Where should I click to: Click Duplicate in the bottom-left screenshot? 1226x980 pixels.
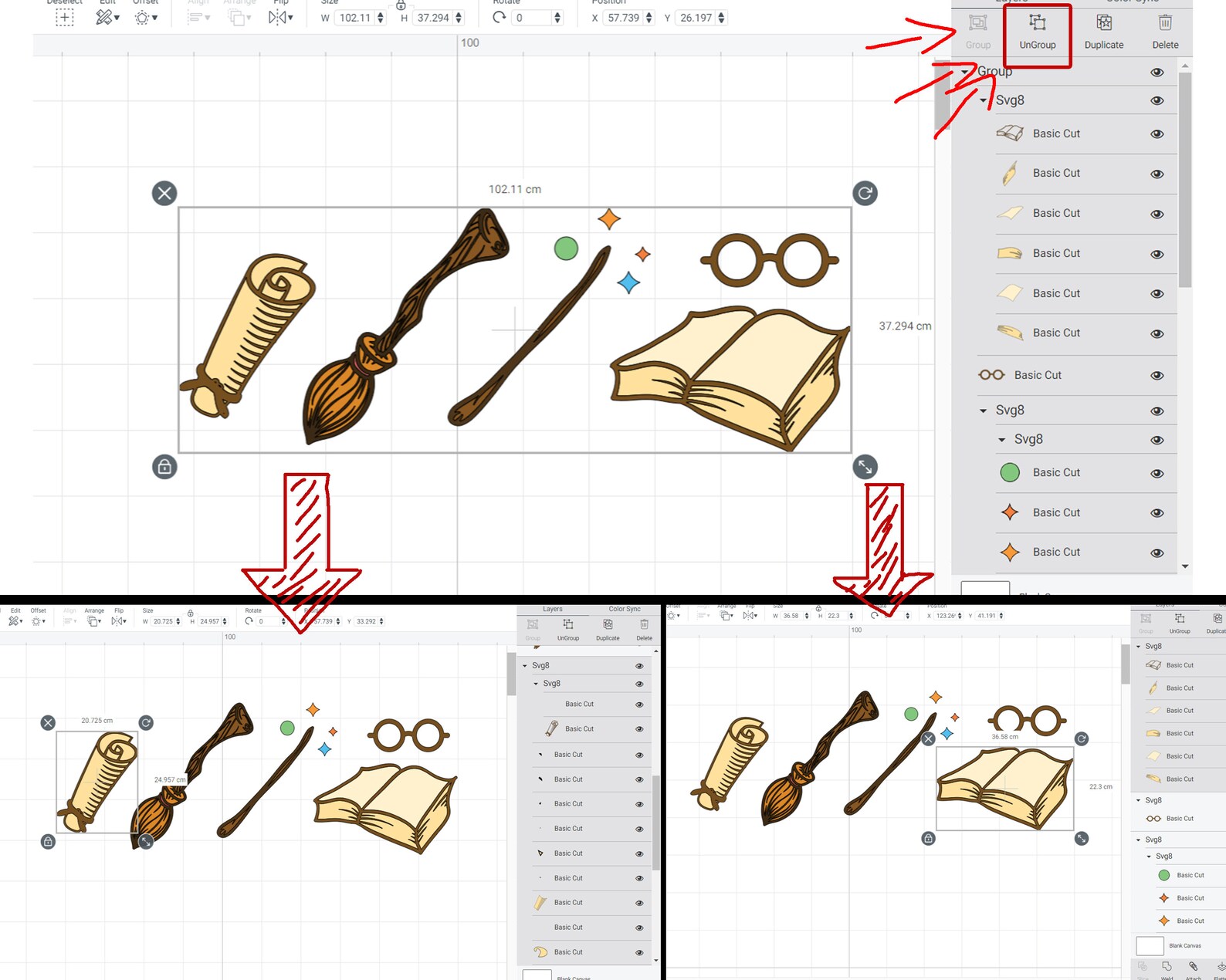(608, 629)
